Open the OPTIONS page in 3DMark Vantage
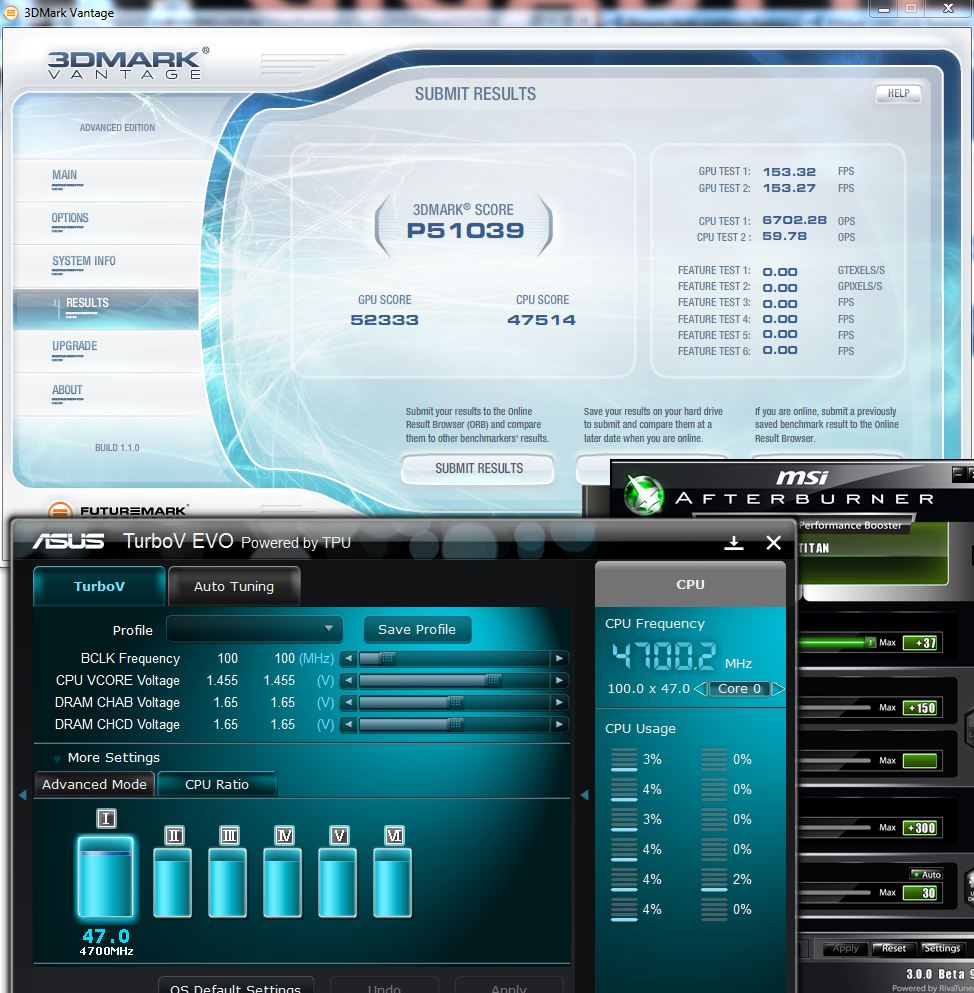This screenshot has height=993, width=974. click(70, 218)
